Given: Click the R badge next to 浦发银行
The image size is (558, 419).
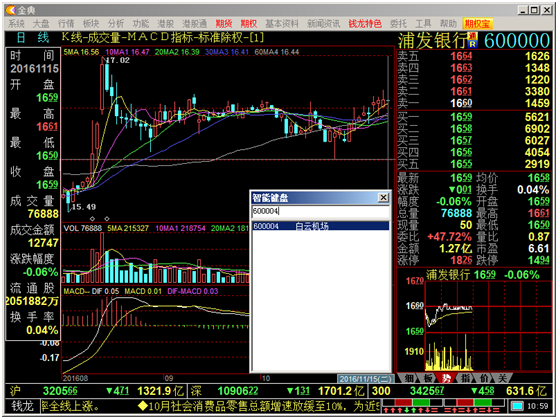Looking at the screenshot, I should tap(473, 44).
